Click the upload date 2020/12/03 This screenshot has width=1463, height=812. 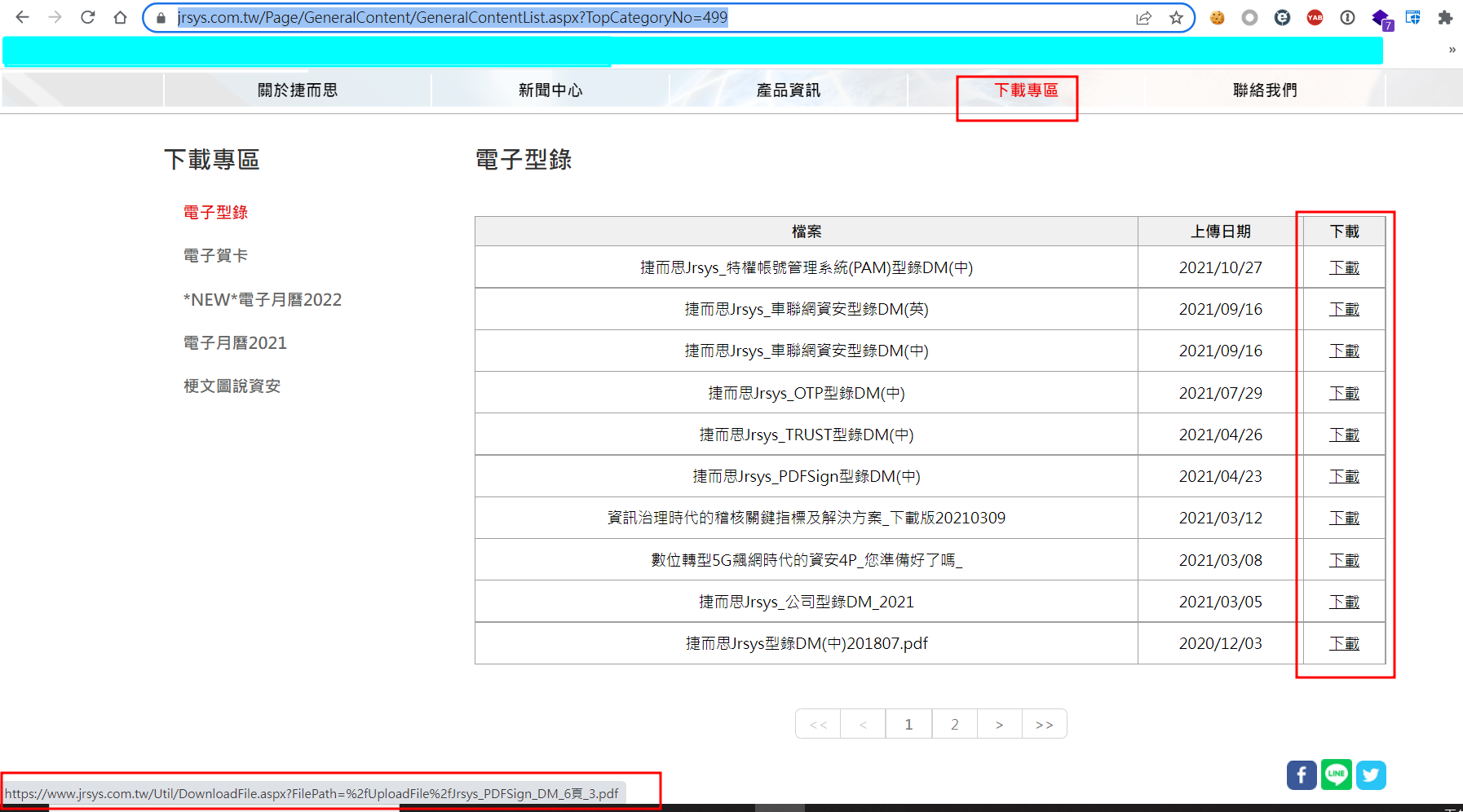tap(1220, 643)
